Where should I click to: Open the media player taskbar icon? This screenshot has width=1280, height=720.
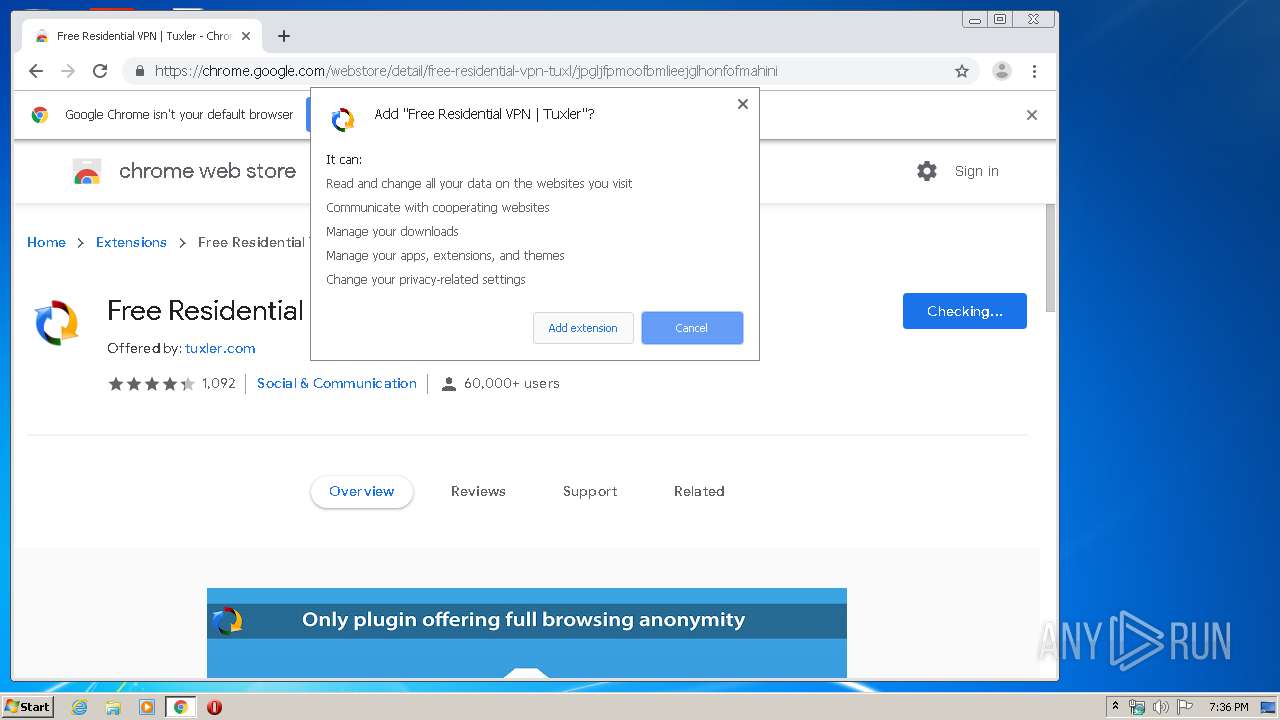tap(147, 707)
